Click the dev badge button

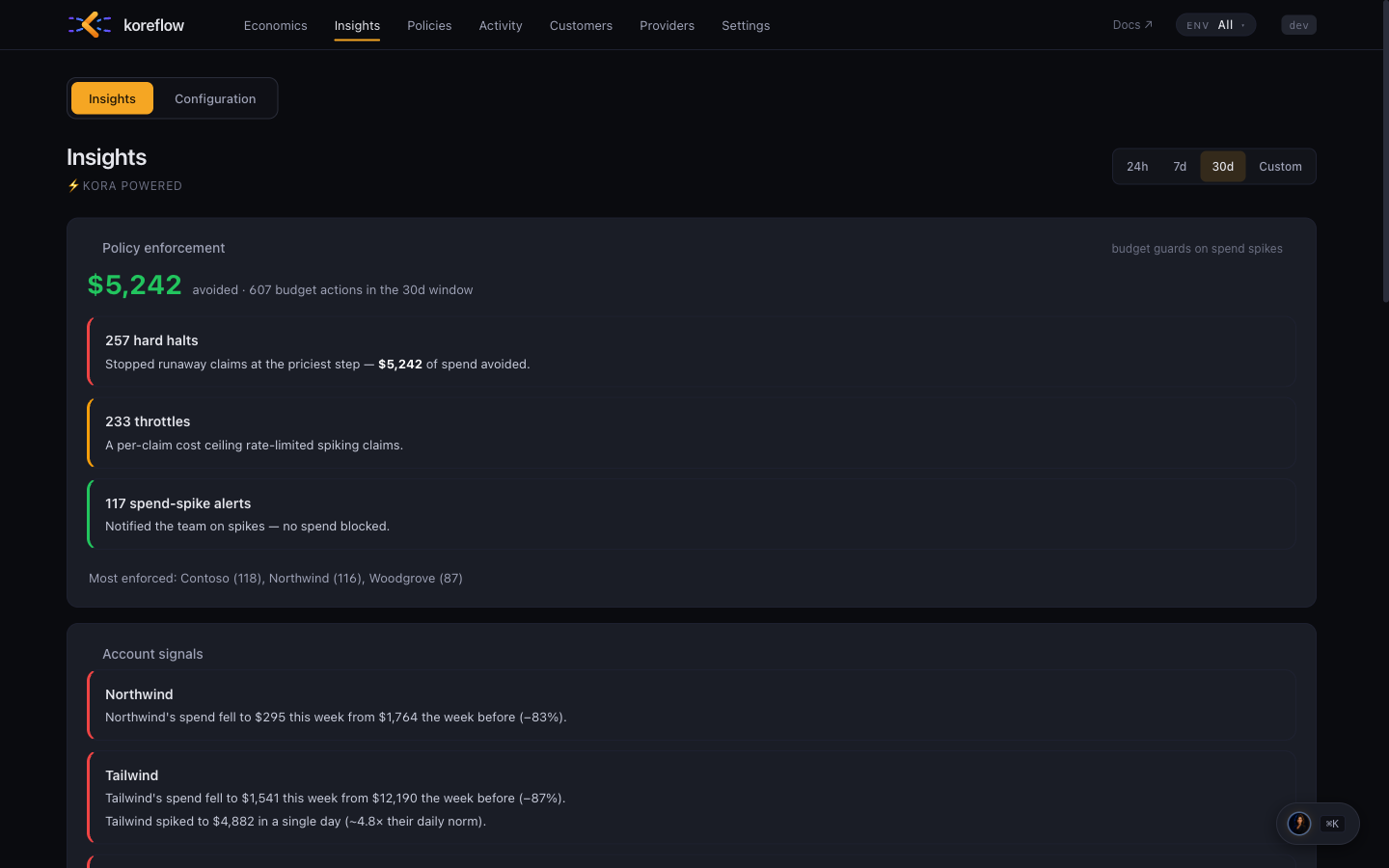[x=1298, y=25]
